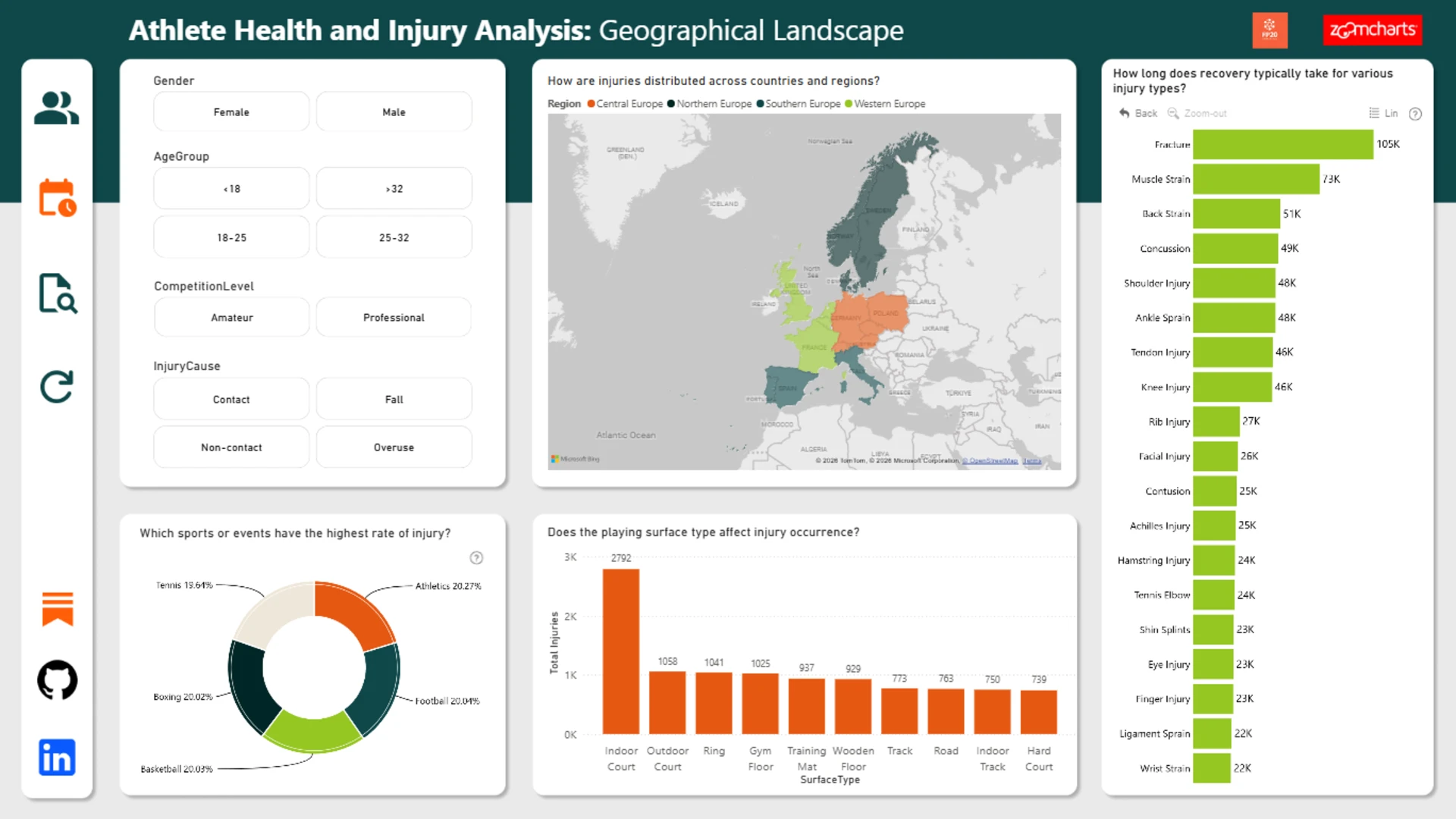The image size is (1456, 819).
Task: Select the 18-25 age group filter
Action: coord(231,237)
